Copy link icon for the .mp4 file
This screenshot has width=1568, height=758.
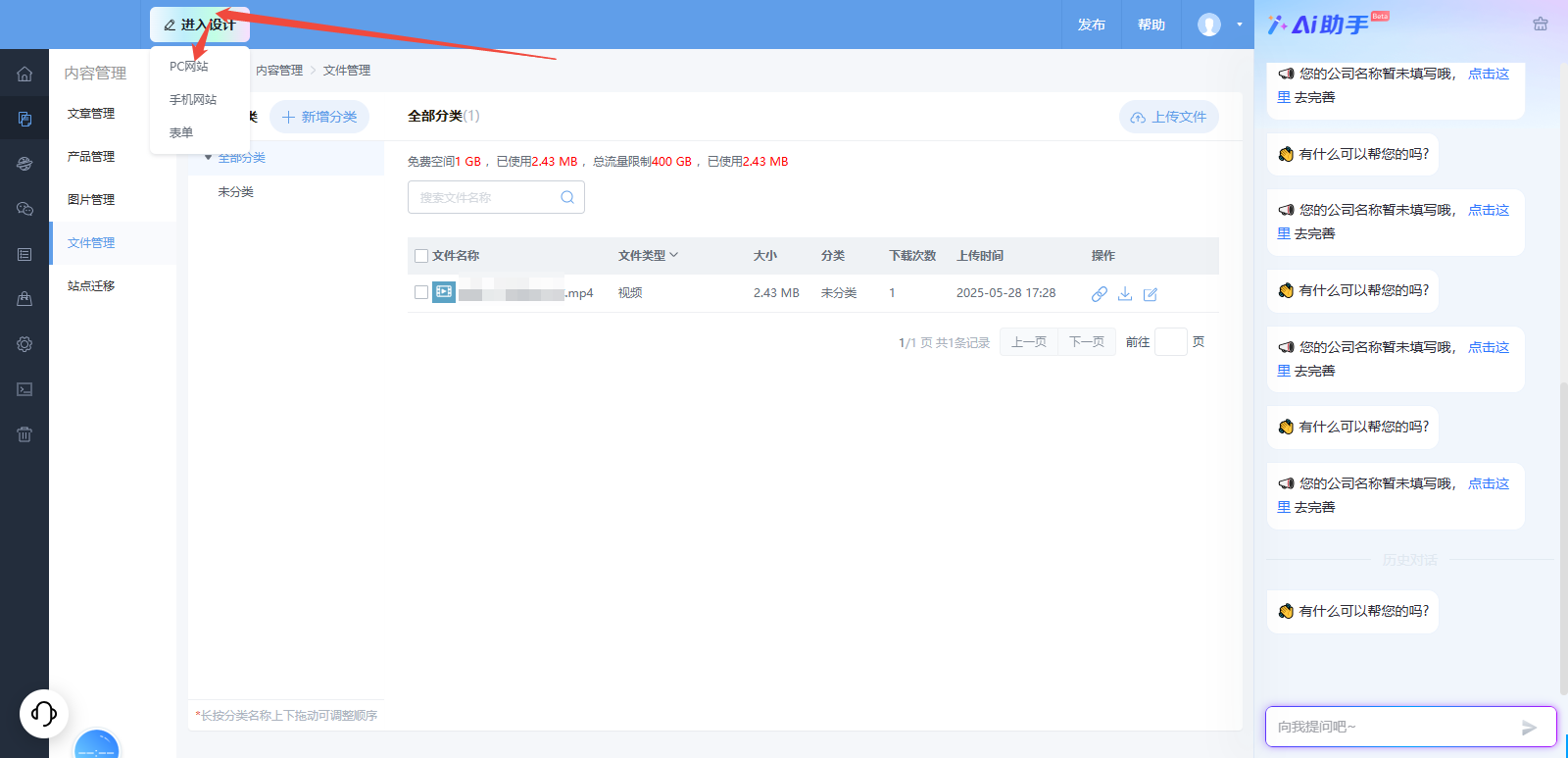1100,293
